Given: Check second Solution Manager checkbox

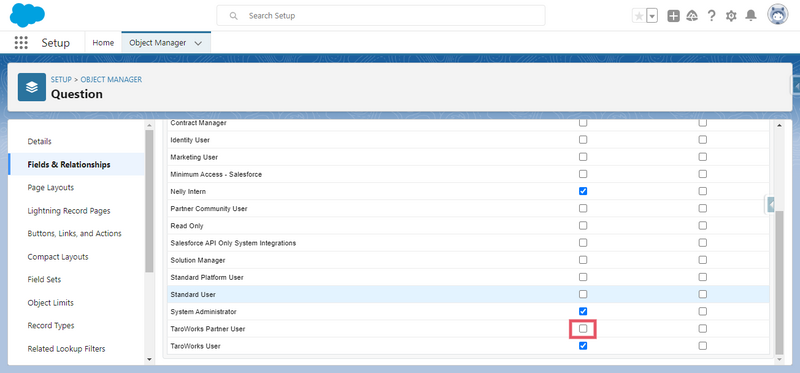Looking at the screenshot, I should (x=703, y=260).
